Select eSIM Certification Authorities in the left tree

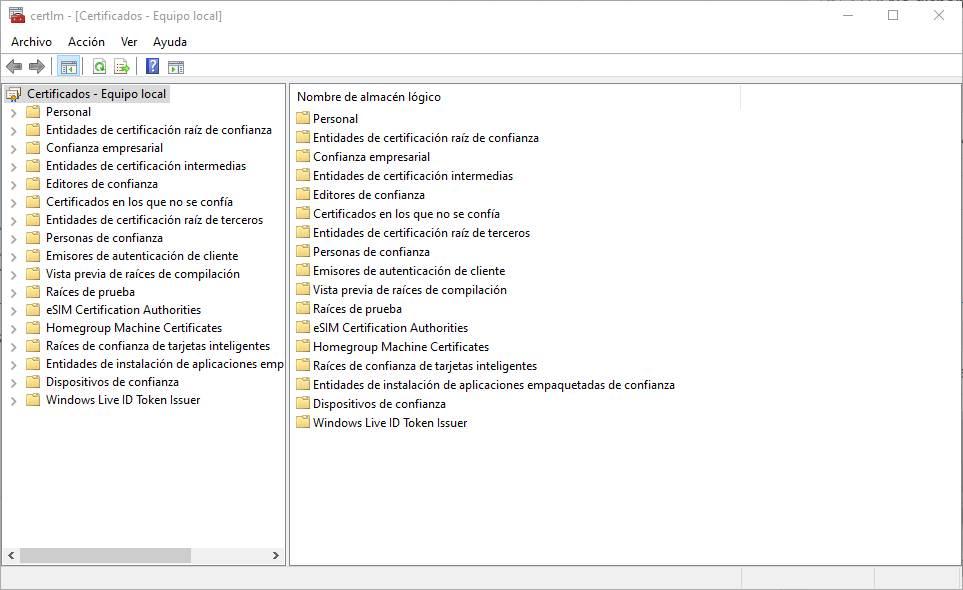pos(123,310)
